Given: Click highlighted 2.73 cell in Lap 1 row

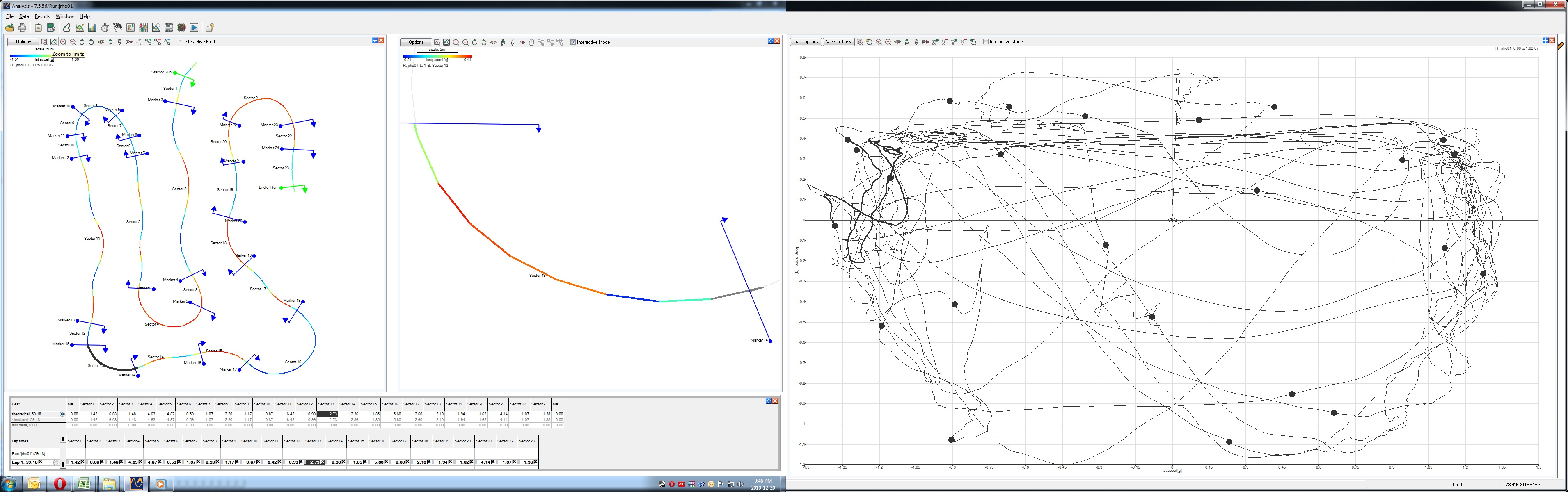Looking at the screenshot, I should 315,462.
